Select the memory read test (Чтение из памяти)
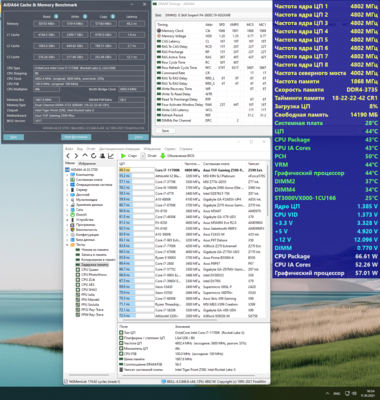 click(x=95, y=250)
